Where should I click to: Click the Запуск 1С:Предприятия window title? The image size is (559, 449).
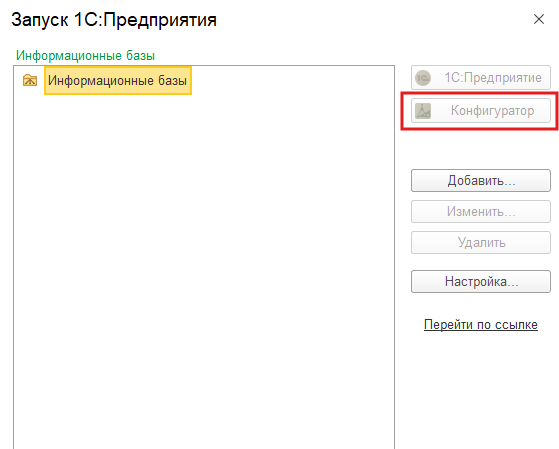coord(114,20)
